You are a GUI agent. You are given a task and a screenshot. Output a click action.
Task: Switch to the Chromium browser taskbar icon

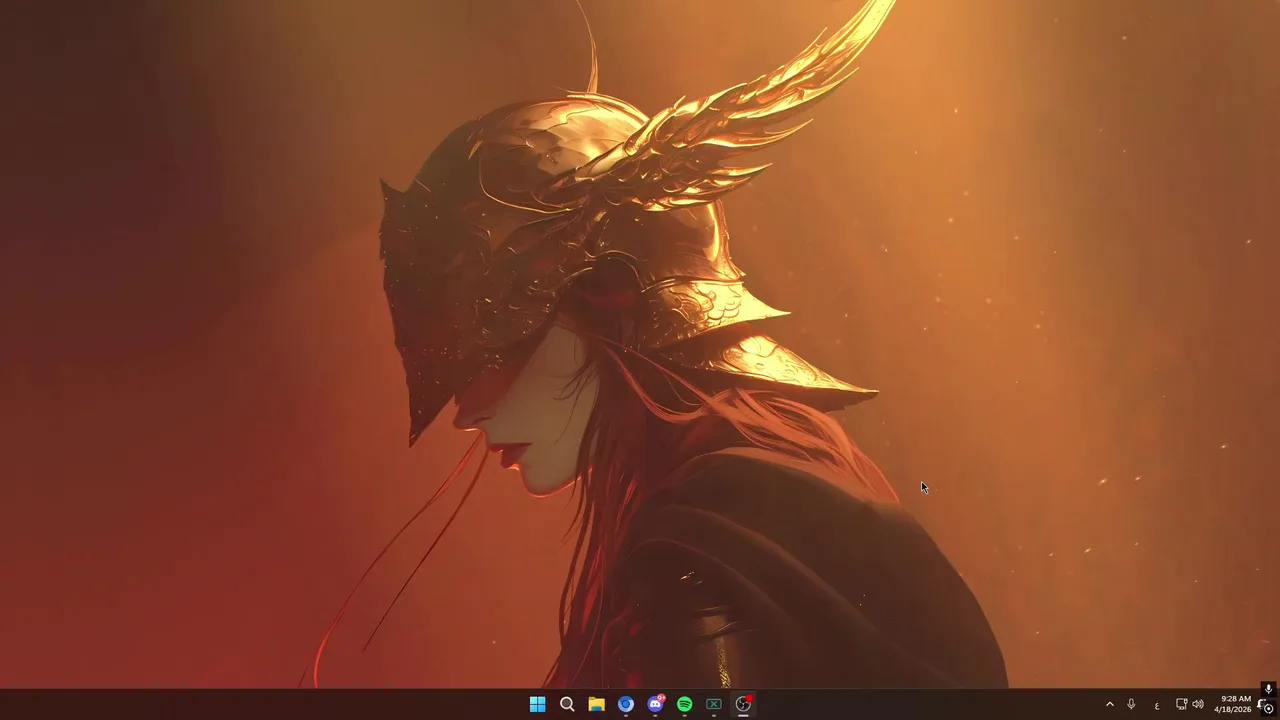click(626, 704)
